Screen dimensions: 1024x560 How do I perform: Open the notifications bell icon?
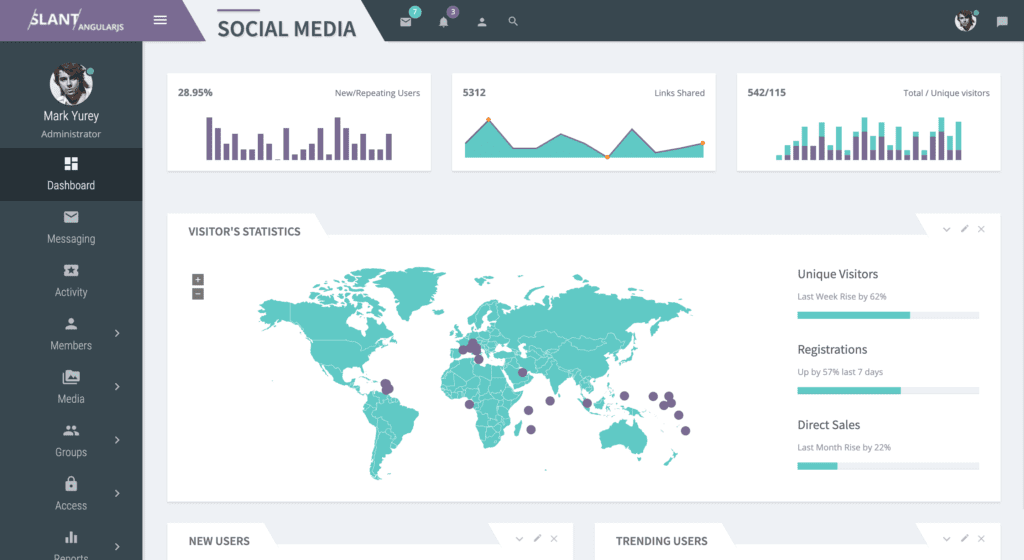[x=444, y=21]
